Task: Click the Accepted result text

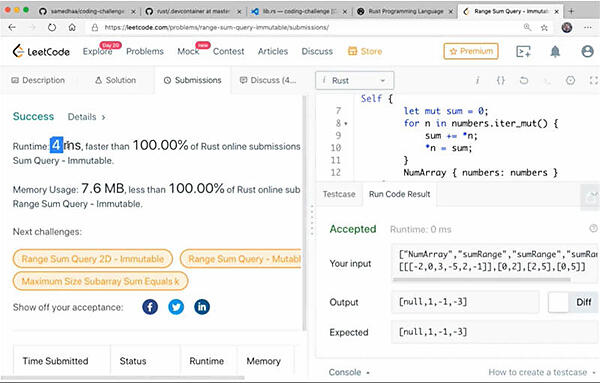Action: pyautogui.click(x=353, y=229)
